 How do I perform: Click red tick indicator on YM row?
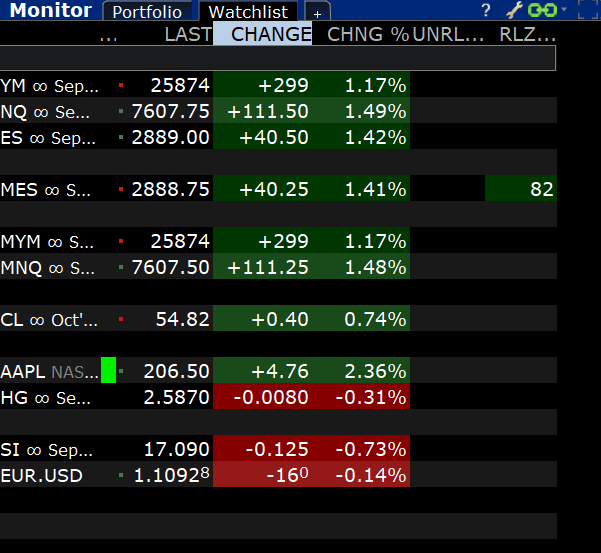click(121, 85)
